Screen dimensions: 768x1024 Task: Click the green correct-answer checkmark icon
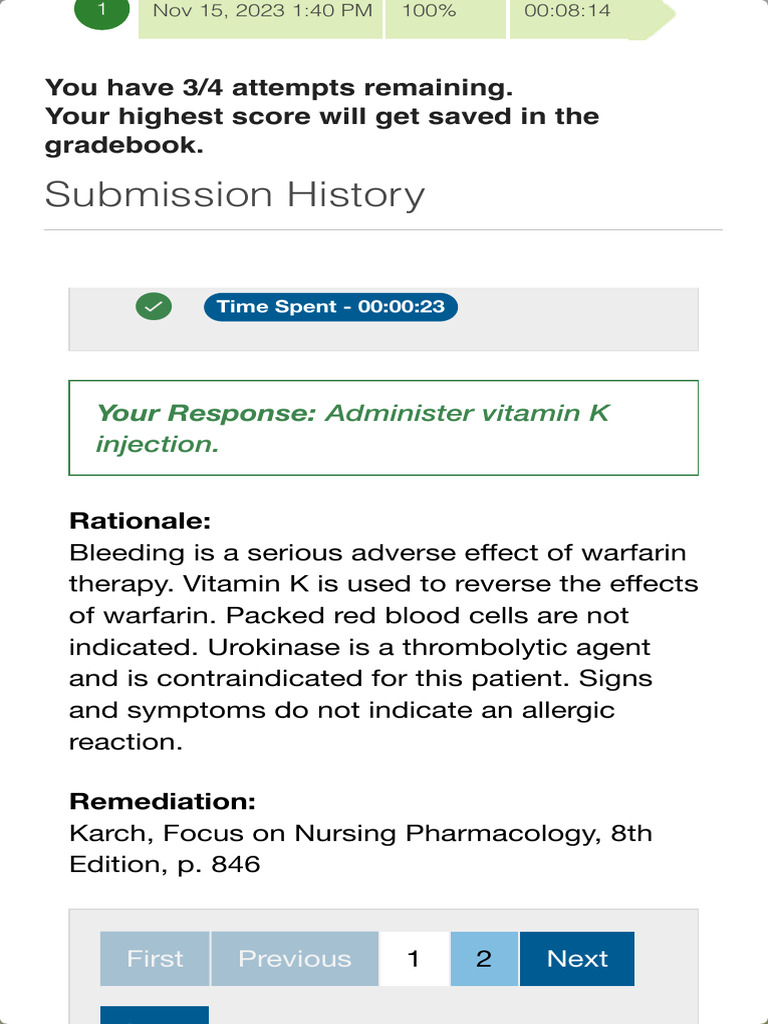153,306
